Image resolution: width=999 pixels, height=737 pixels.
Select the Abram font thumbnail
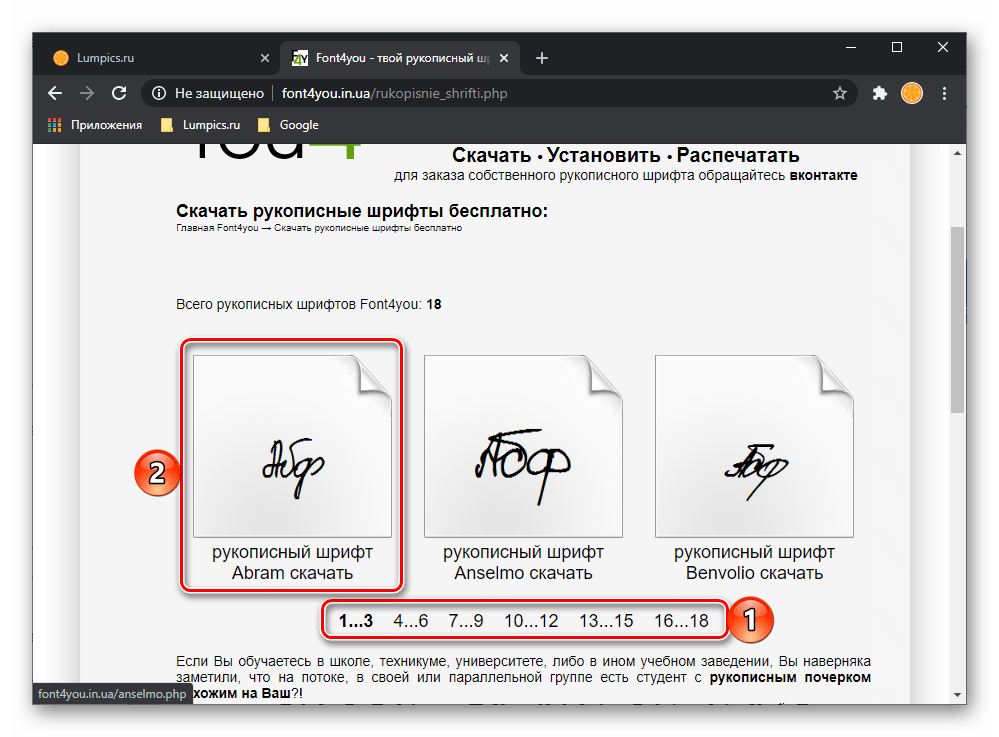click(x=292, y=446)
